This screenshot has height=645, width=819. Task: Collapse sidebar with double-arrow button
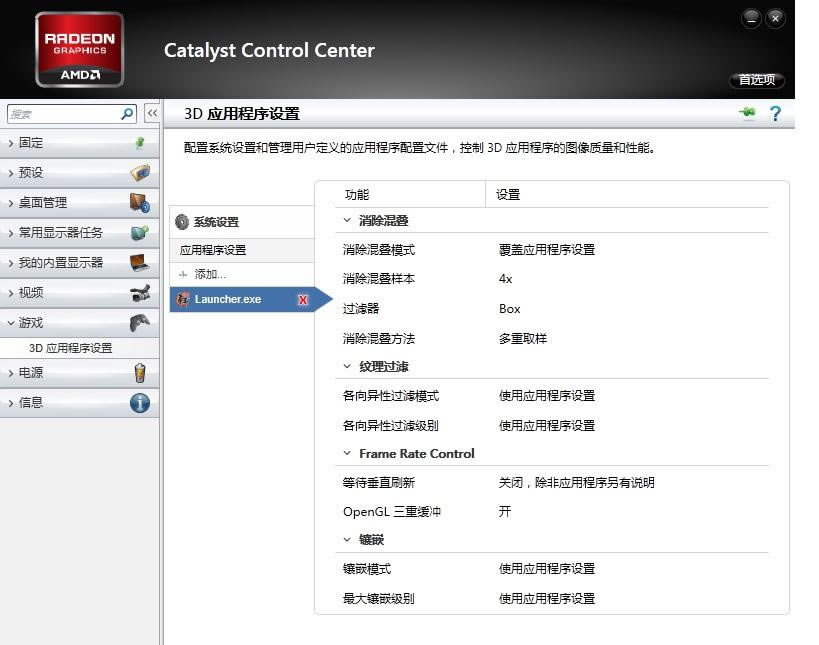coord(152,114)
